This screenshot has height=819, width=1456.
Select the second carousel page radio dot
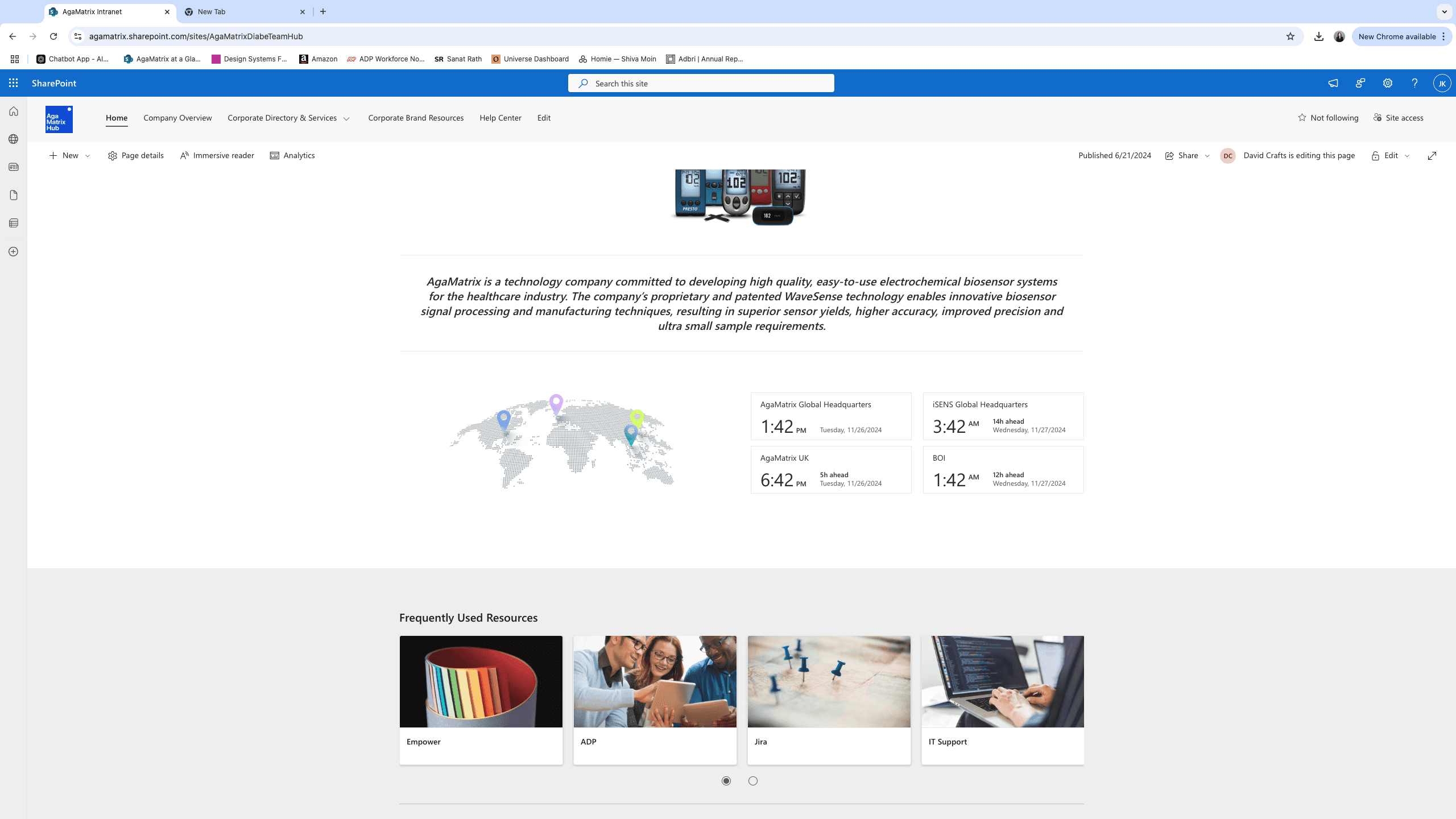click(753, 781)
